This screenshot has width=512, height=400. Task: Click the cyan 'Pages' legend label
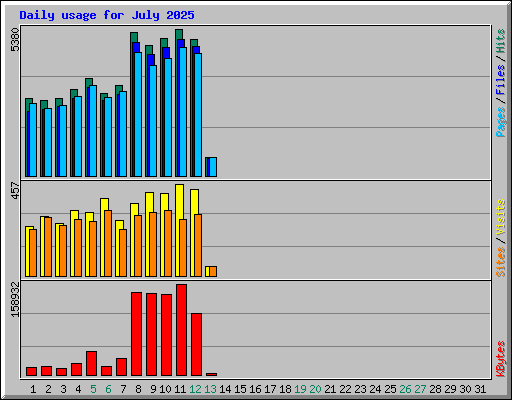[x=500, y=122]
